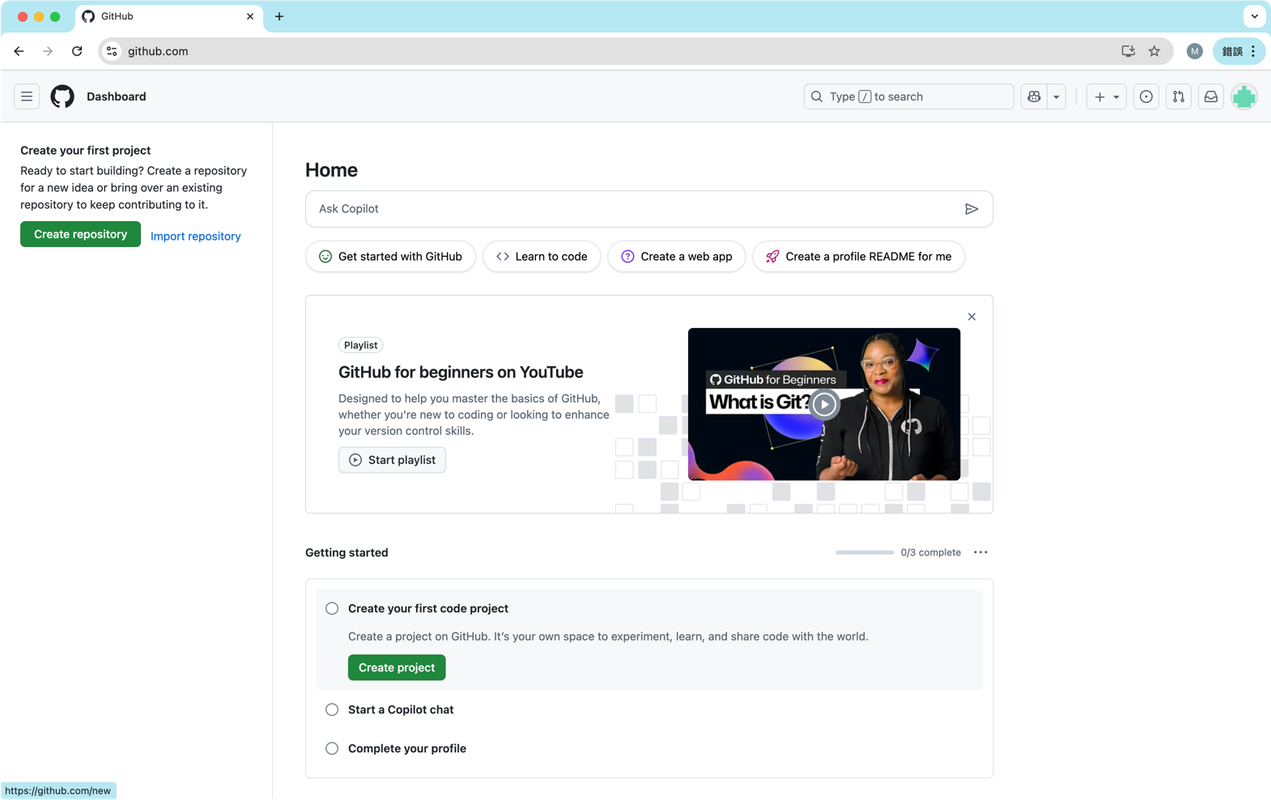Click the green Create project button
The image size is (1271, 800).
[397, 667]
